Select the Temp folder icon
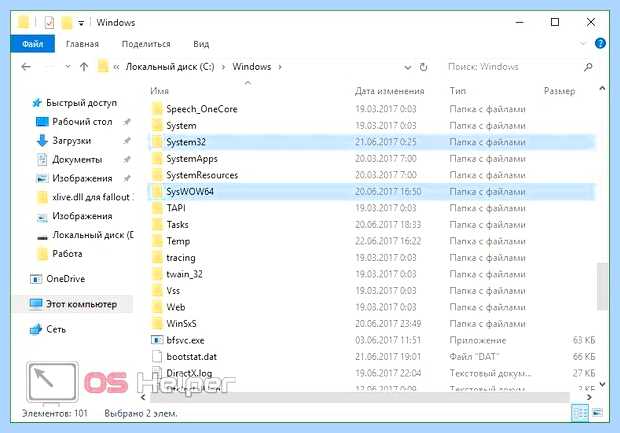This screenshot has height=433, width=620. 157,241
